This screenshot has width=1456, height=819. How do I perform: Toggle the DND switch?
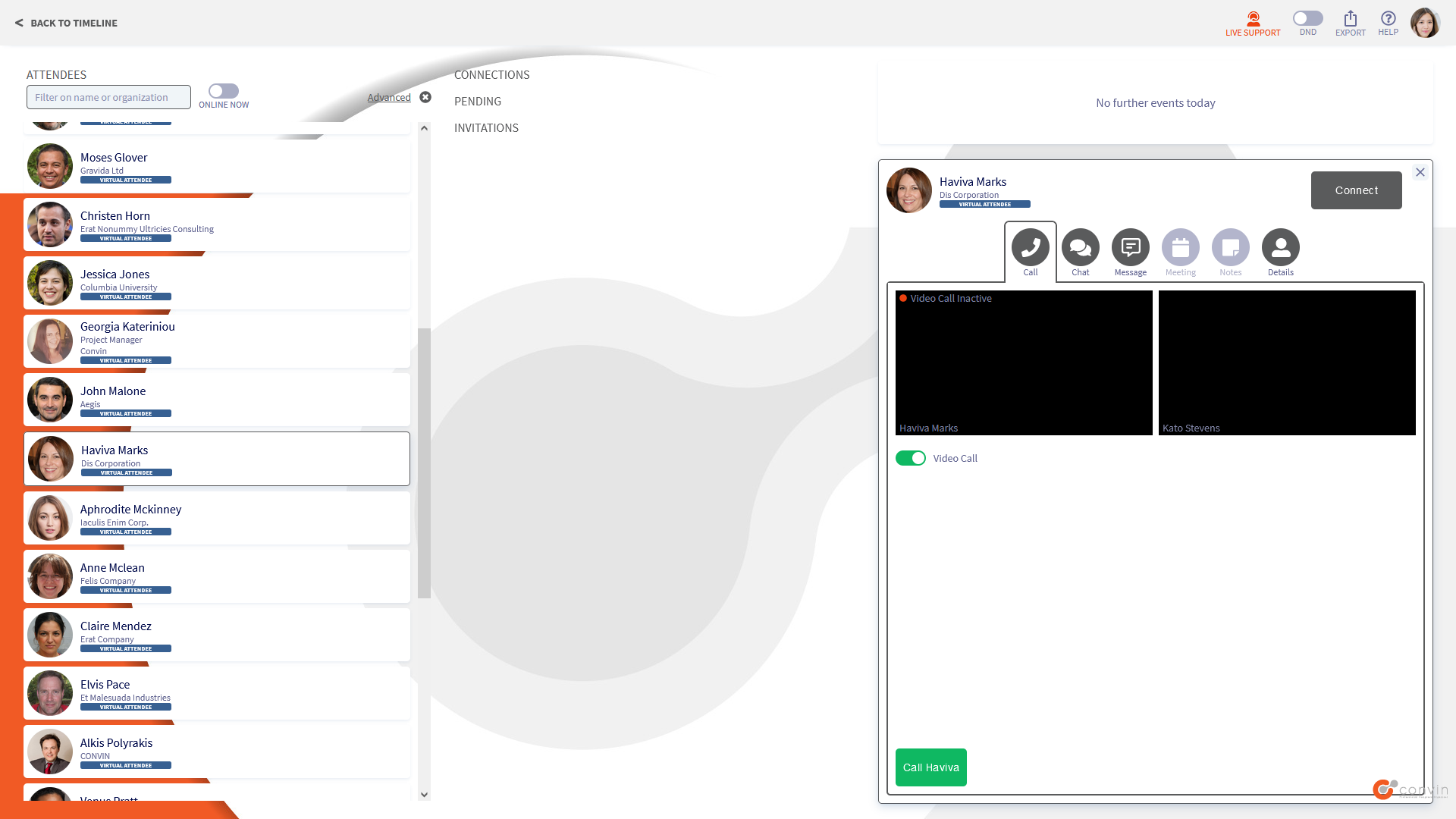[1307, 18]
